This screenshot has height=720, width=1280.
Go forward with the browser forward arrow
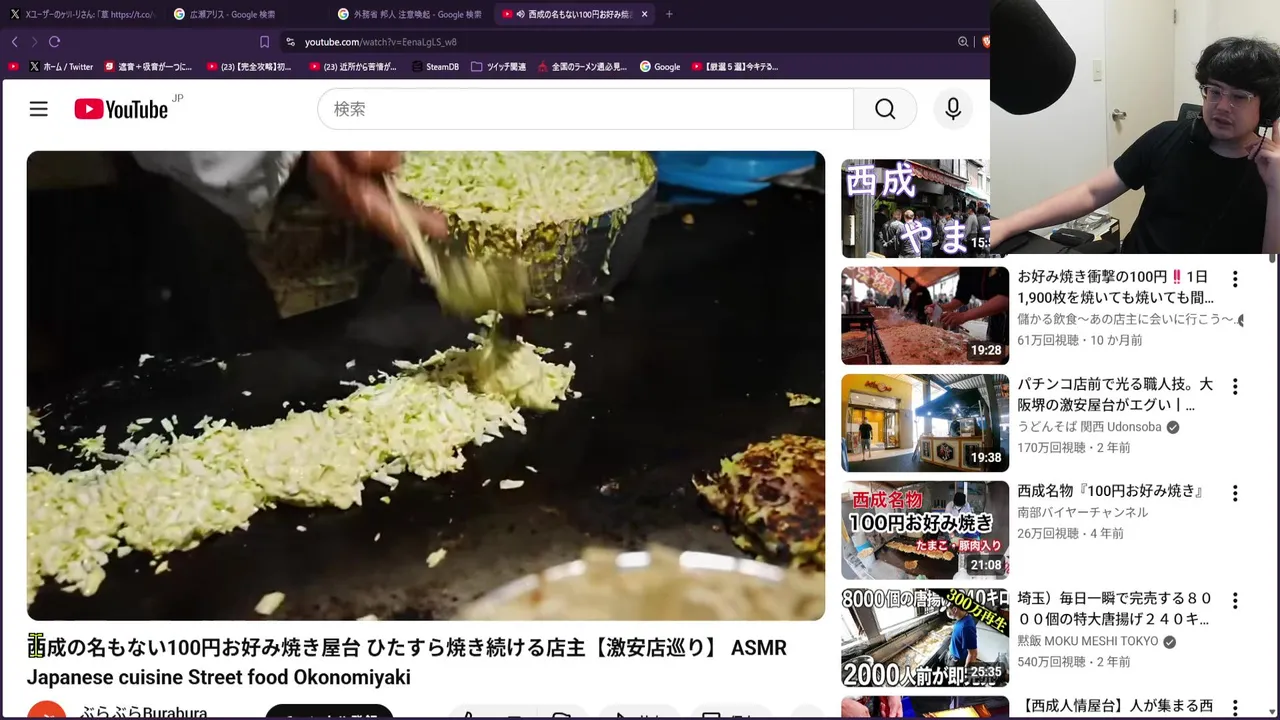click(34, 42)
